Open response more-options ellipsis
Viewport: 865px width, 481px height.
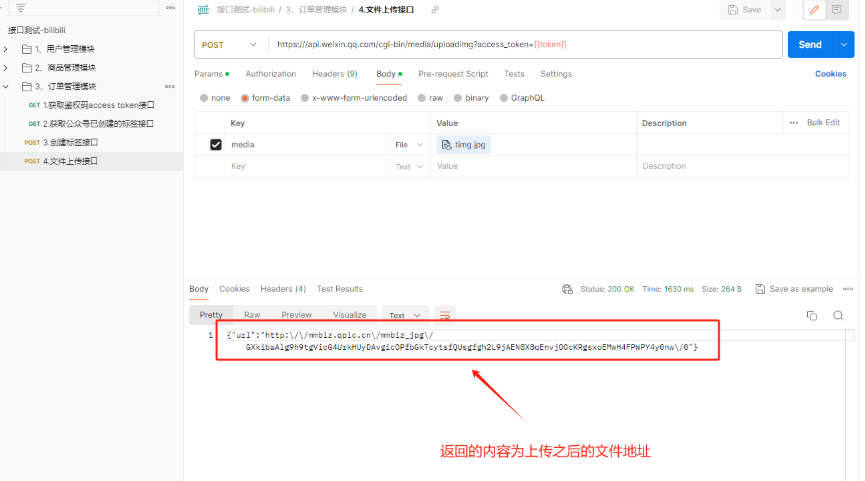click(x=848, y=289)
